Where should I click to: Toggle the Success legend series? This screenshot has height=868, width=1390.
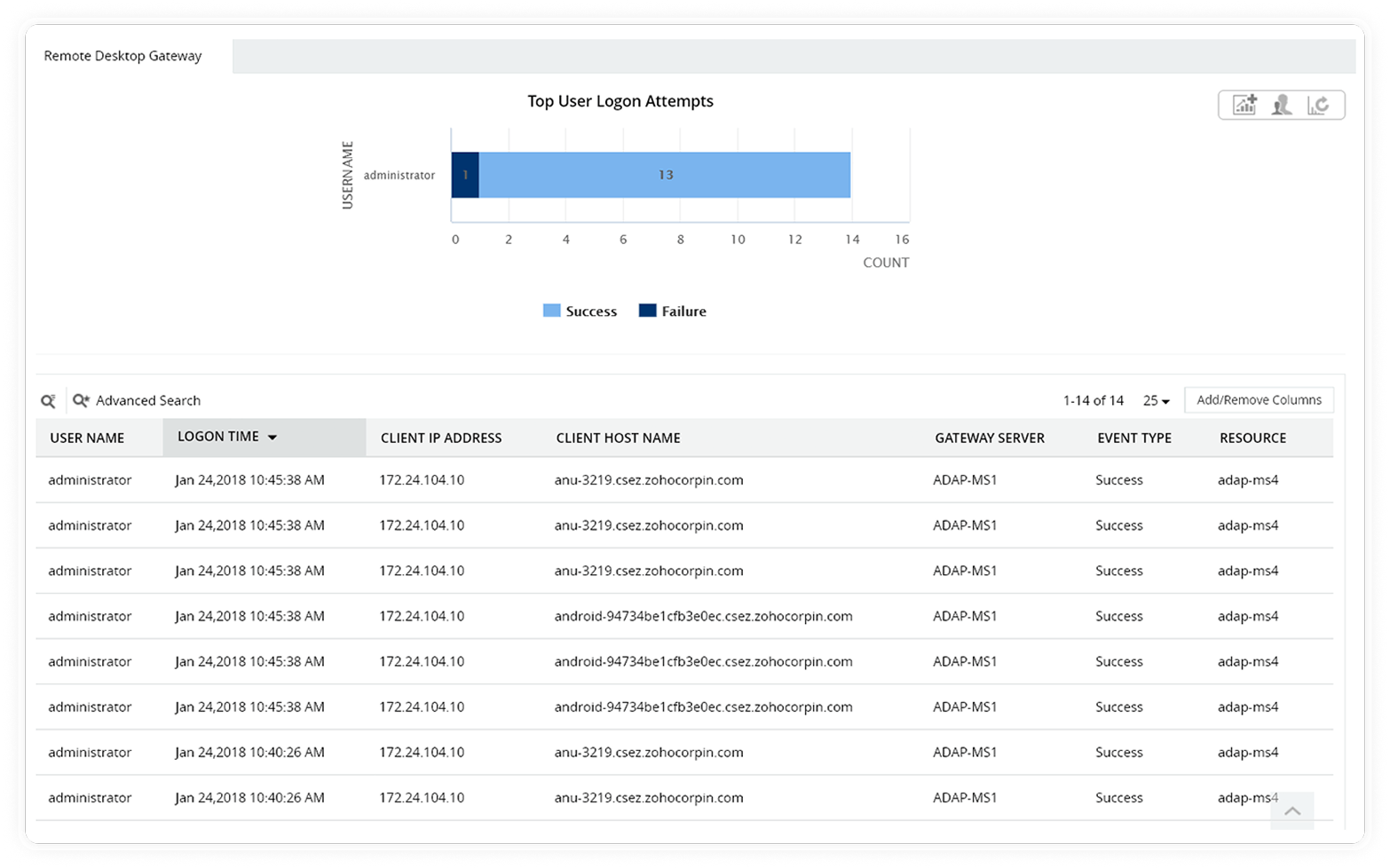coord(580,312)
